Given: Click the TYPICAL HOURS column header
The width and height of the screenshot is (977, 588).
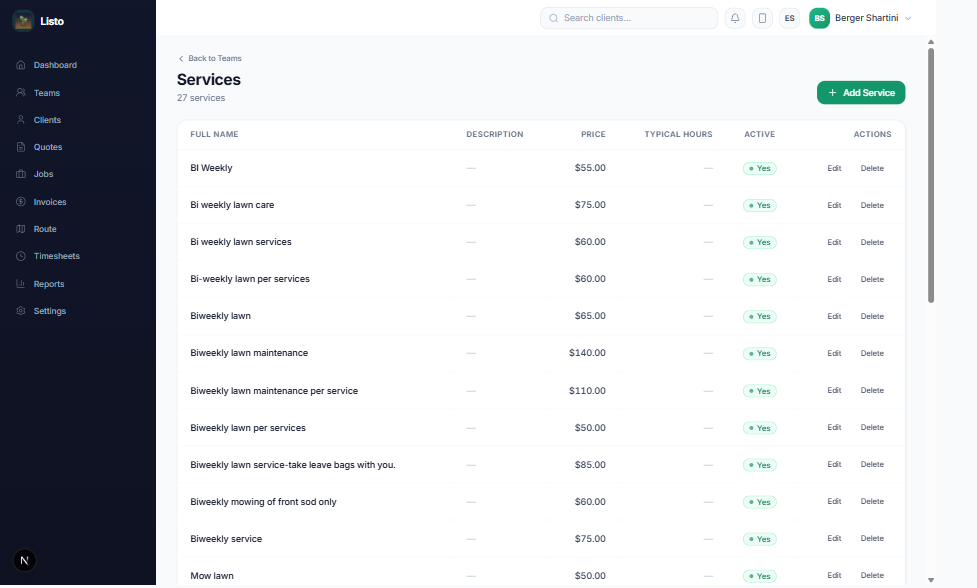Looking at the screenshot, I should pos(678,134).
